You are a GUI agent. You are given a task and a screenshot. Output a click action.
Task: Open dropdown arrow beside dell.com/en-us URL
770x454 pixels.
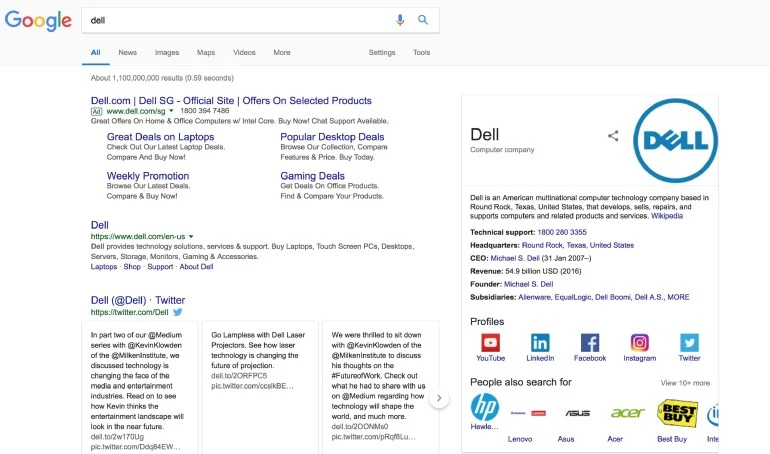pos(191,236)
